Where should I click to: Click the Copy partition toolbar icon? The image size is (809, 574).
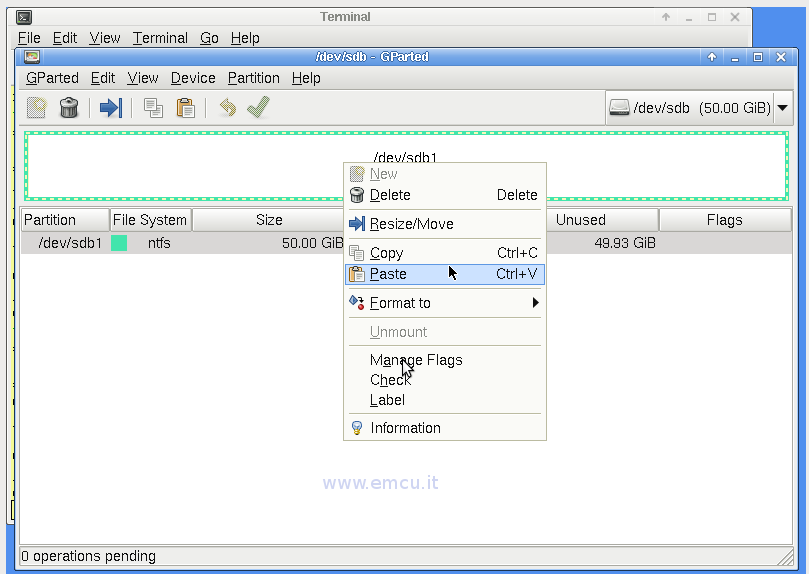click(153, 108)
